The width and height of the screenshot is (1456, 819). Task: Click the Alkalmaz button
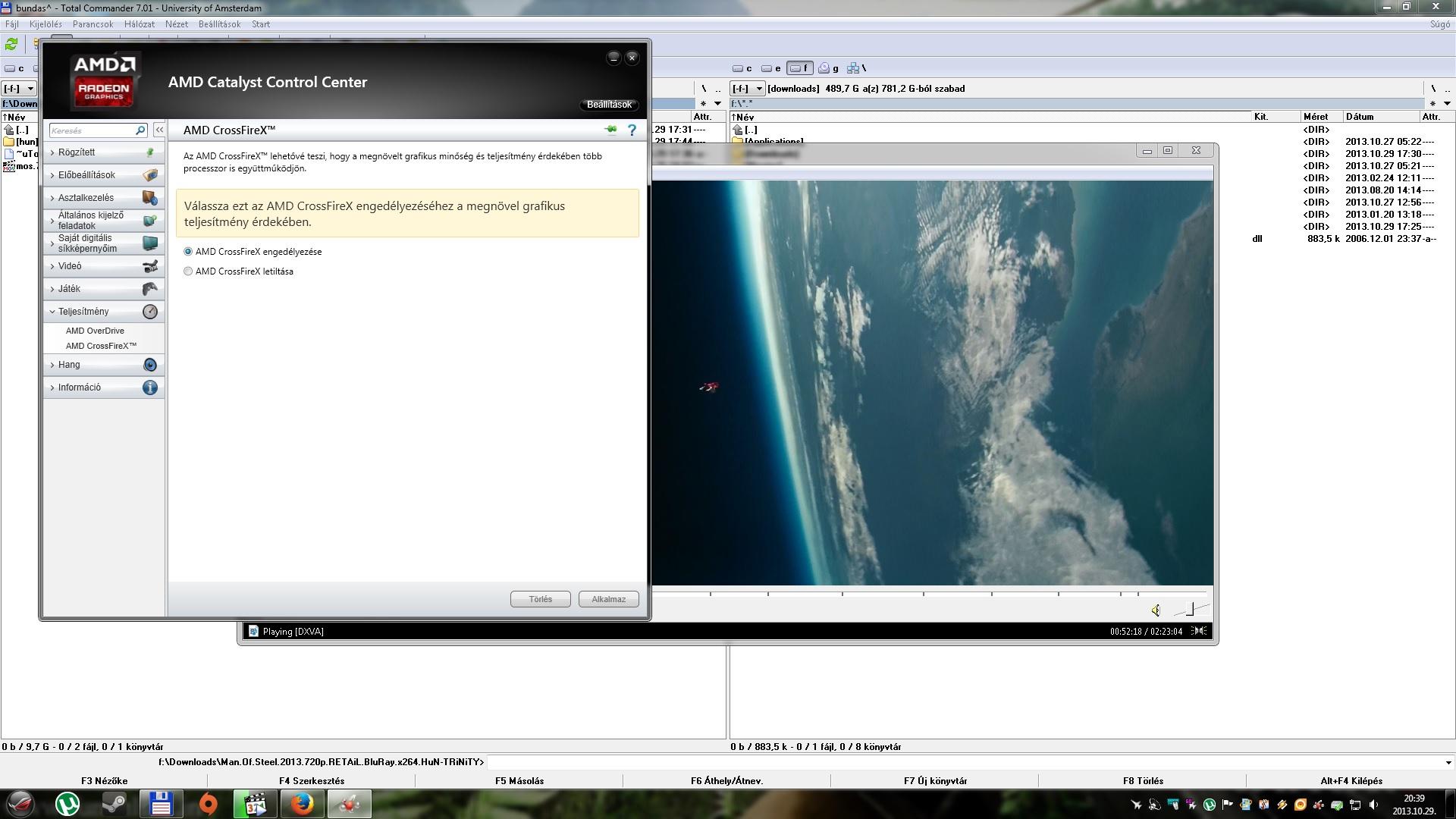608,599
